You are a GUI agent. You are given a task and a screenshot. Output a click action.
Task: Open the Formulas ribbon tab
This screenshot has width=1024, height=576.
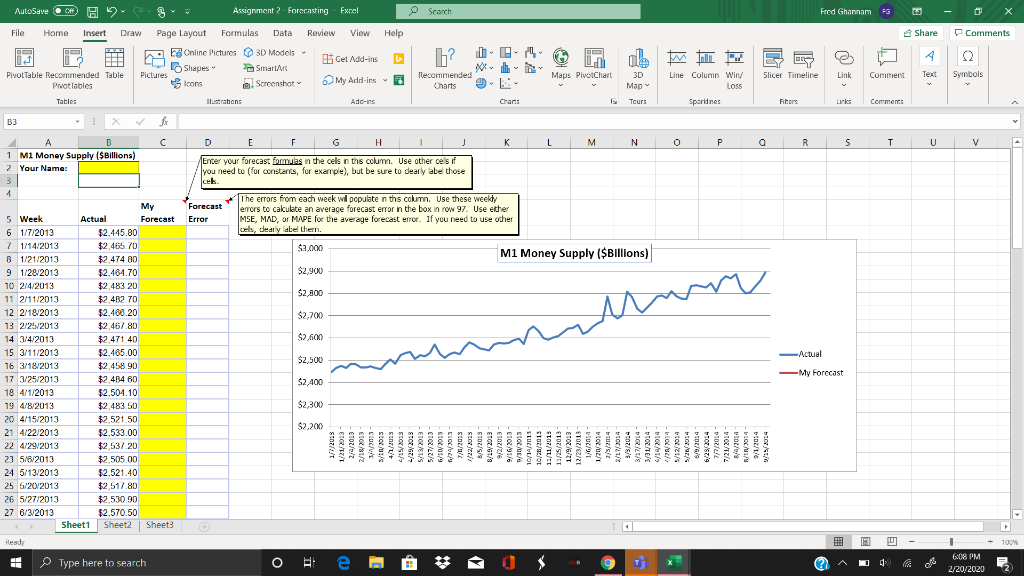click(239, 33)
